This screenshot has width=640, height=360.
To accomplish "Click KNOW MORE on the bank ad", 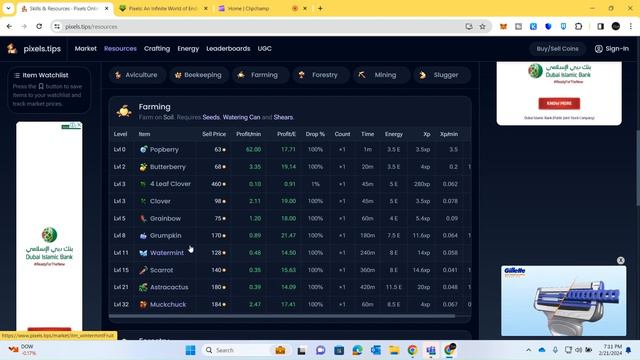I will click(559, 104).
